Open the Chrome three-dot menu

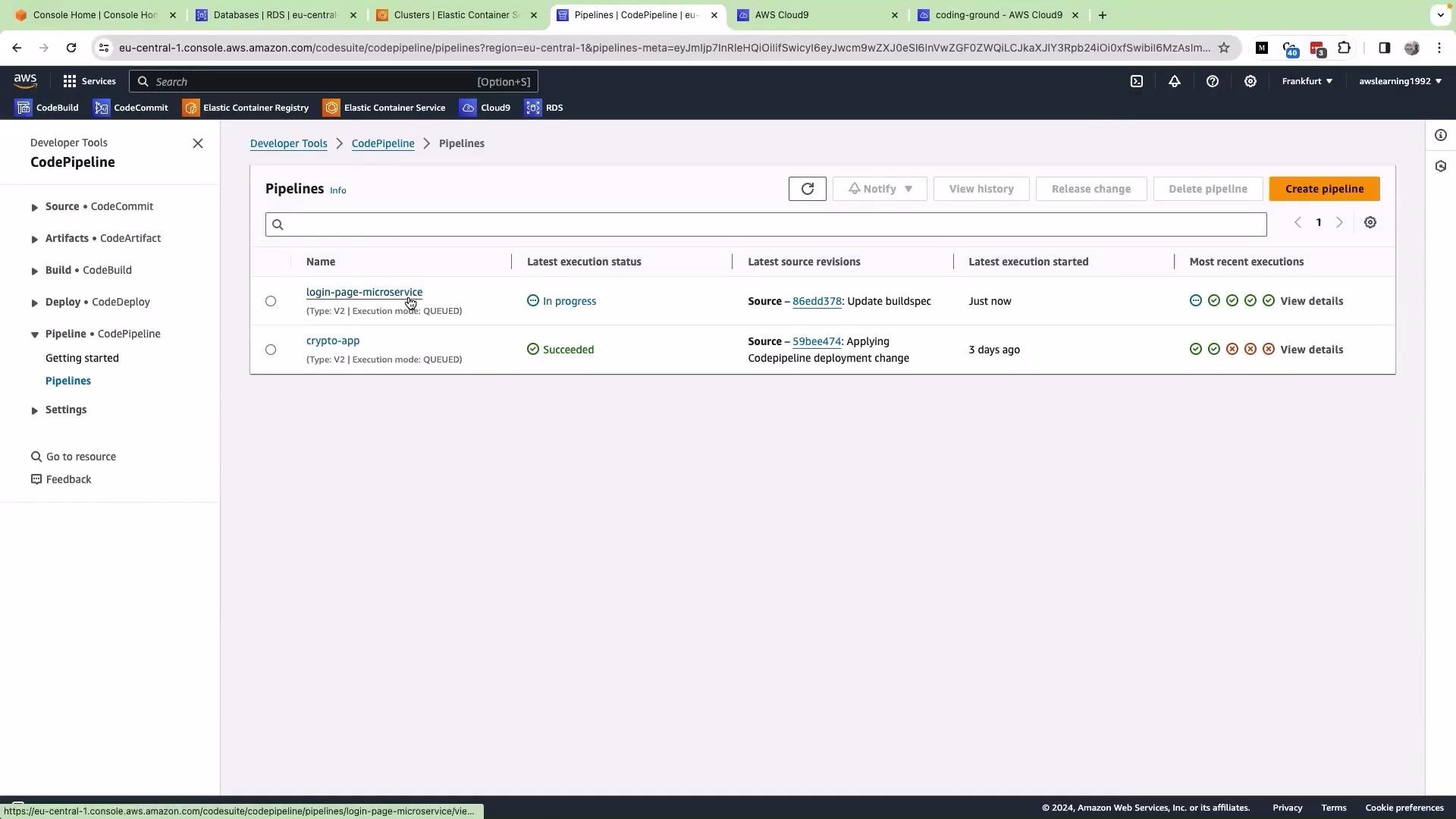(x=1439, y=48)
